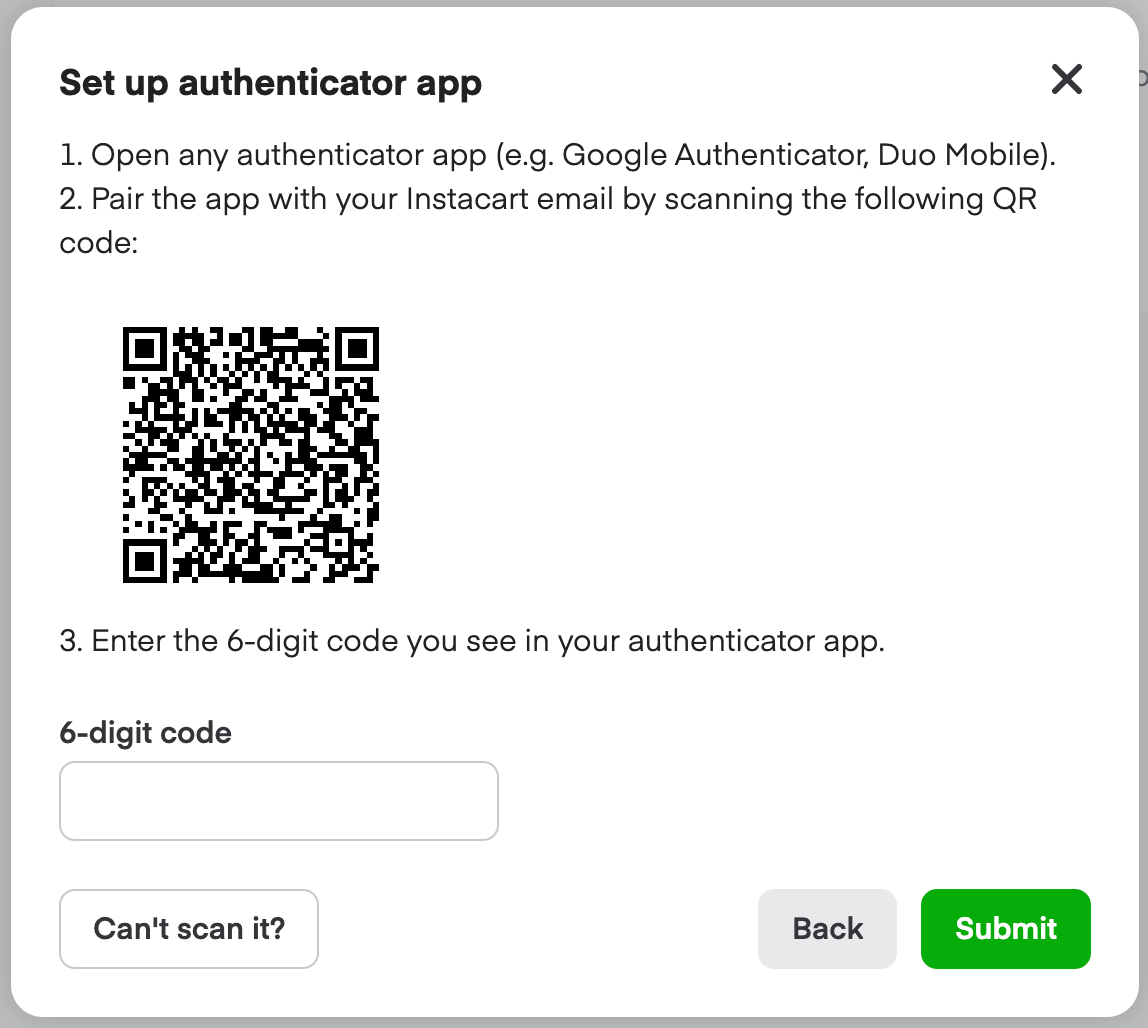The height and width of the screenshot is (1028, 1148).
Task: Click the green Submit action
Action: click(1005, 928)
